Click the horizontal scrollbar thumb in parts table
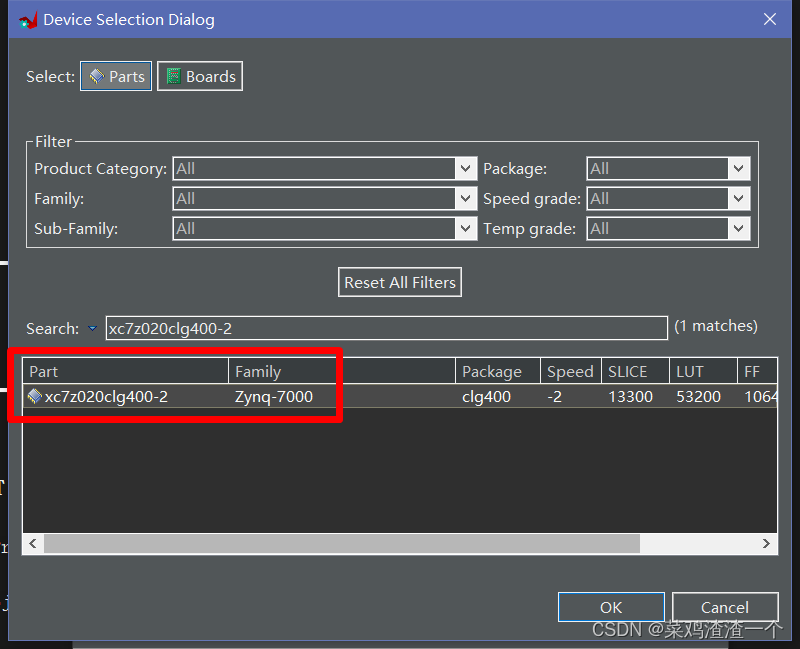Viewport: 800px width, 649px height. click(x=342, y=543)
